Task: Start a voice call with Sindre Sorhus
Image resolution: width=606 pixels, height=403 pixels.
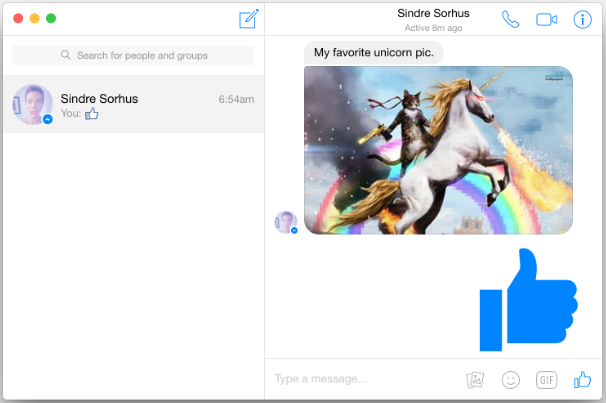Action: point(510,19)
